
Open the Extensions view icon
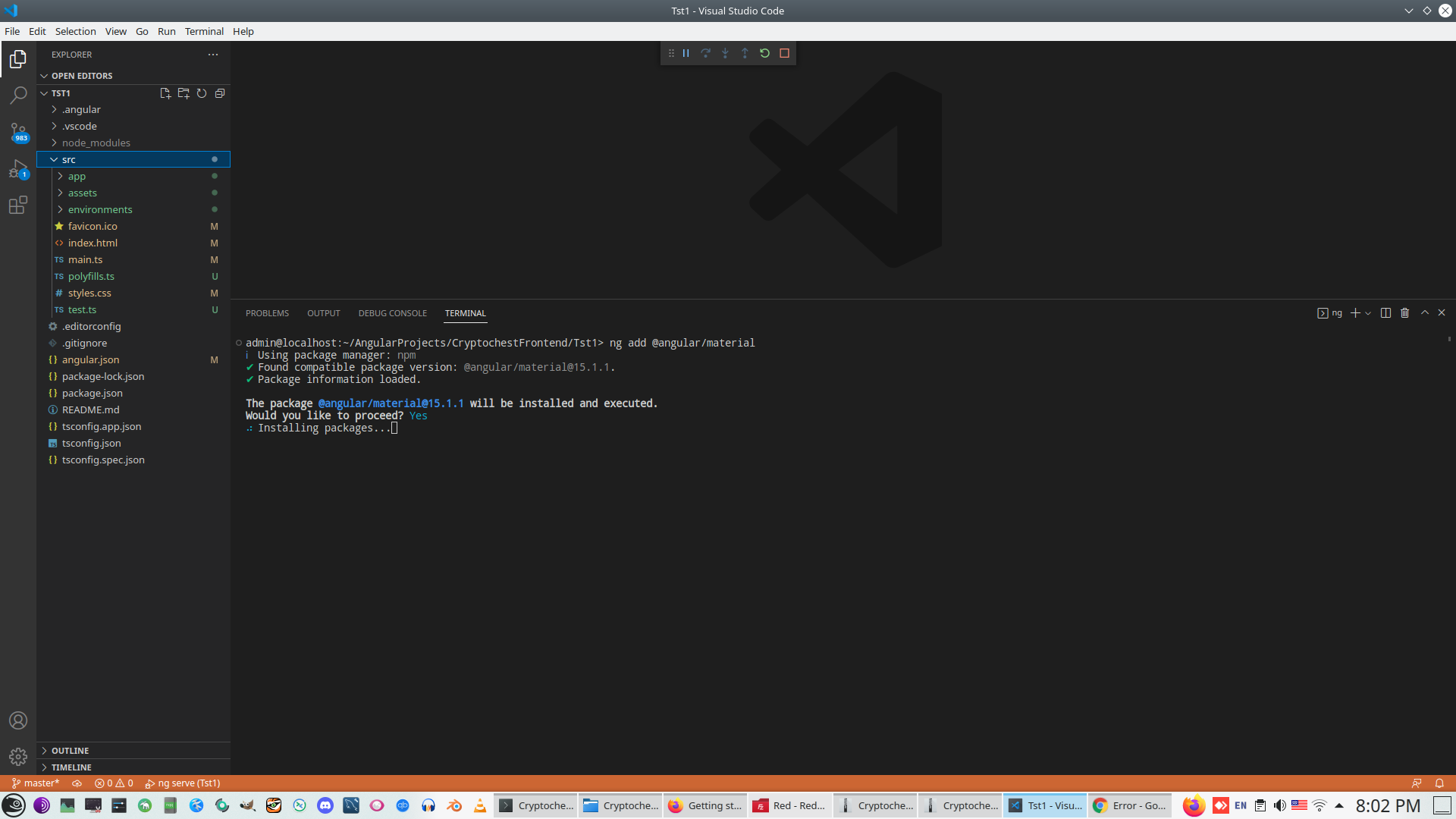pyautogui.click(x=18, y=205)
